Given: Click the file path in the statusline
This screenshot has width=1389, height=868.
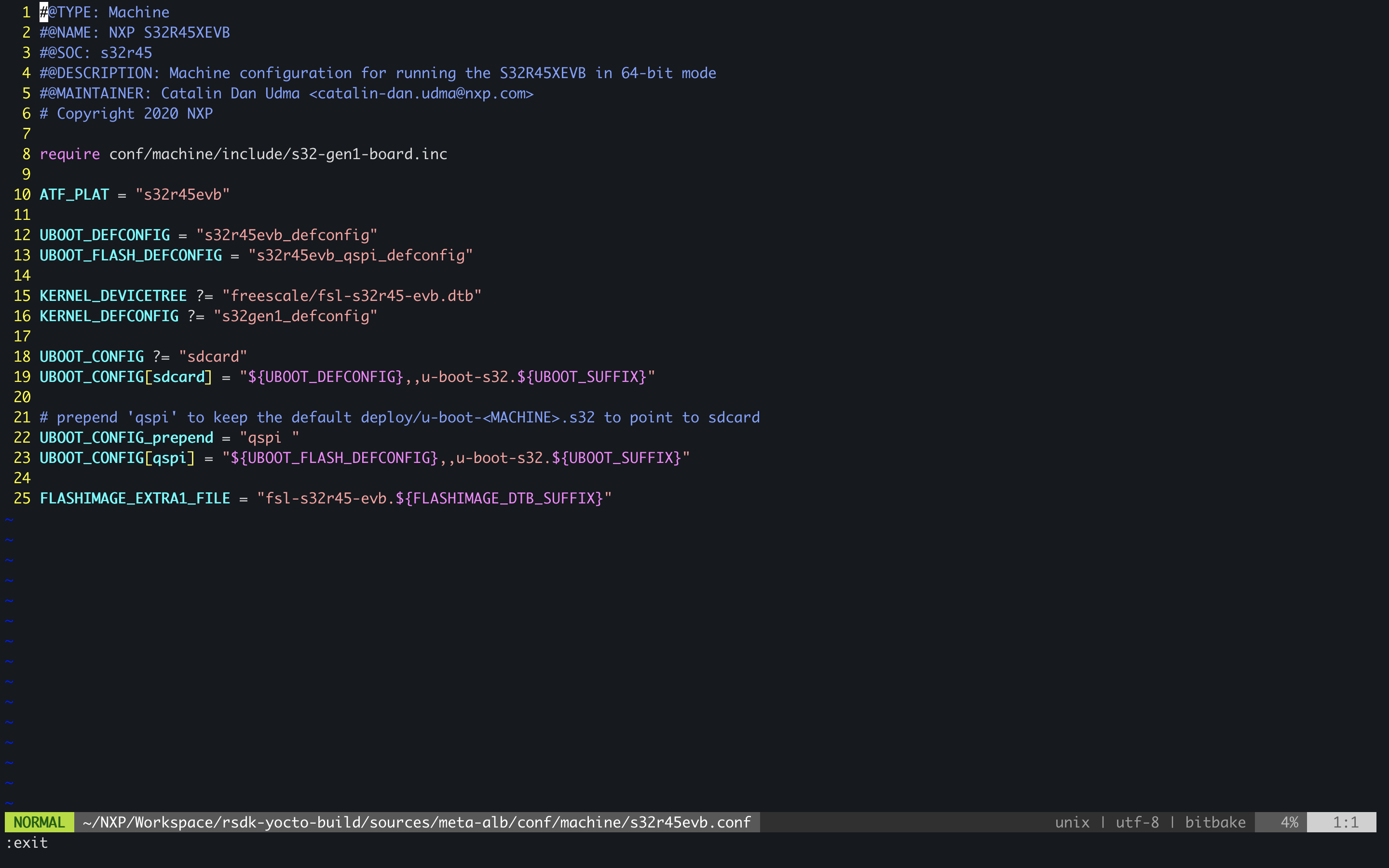Looking at the screenshot, I should tap(416, 822).
